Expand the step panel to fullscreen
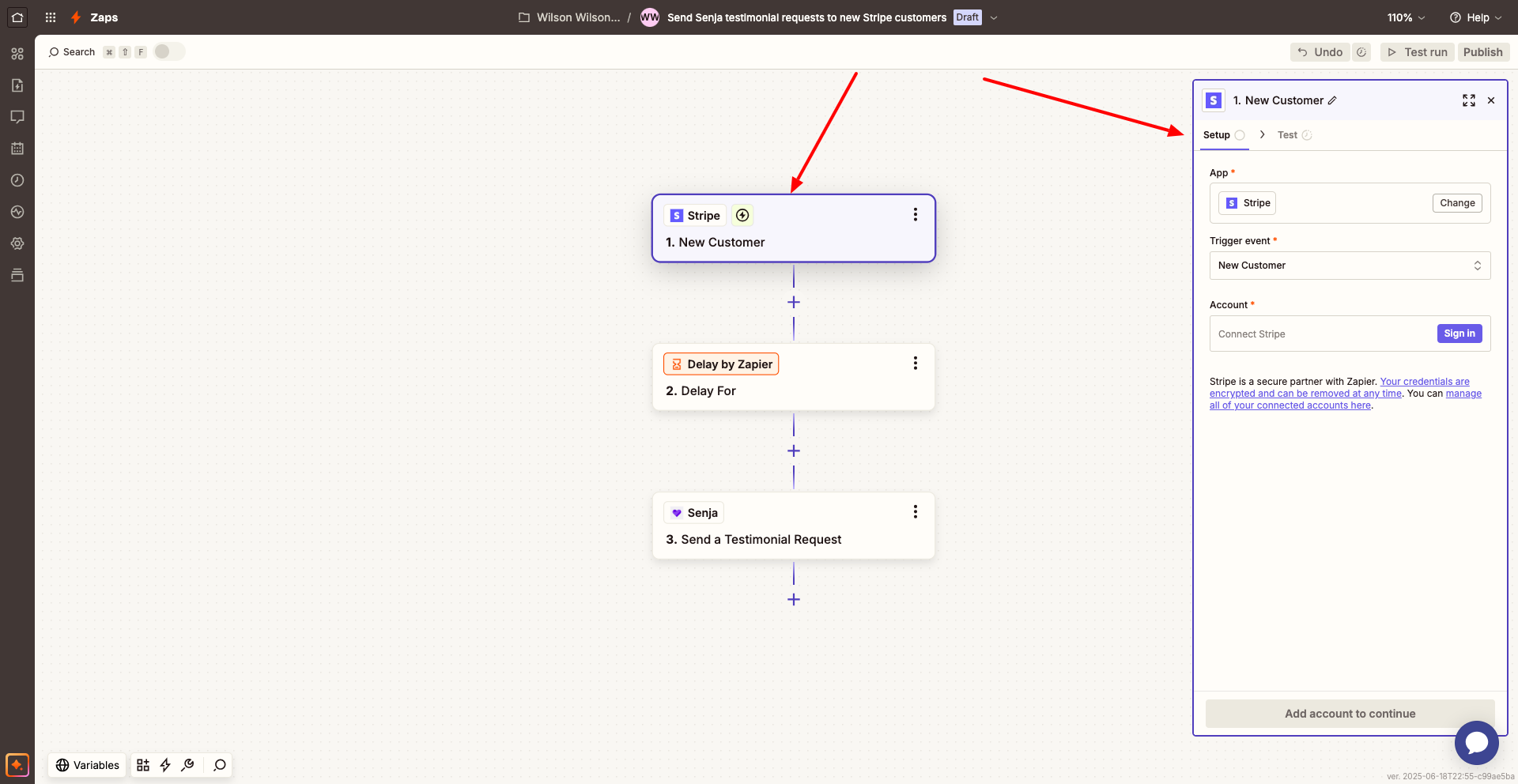The height and width of the screenshot is (784, 1518). tap(1469, 100)
